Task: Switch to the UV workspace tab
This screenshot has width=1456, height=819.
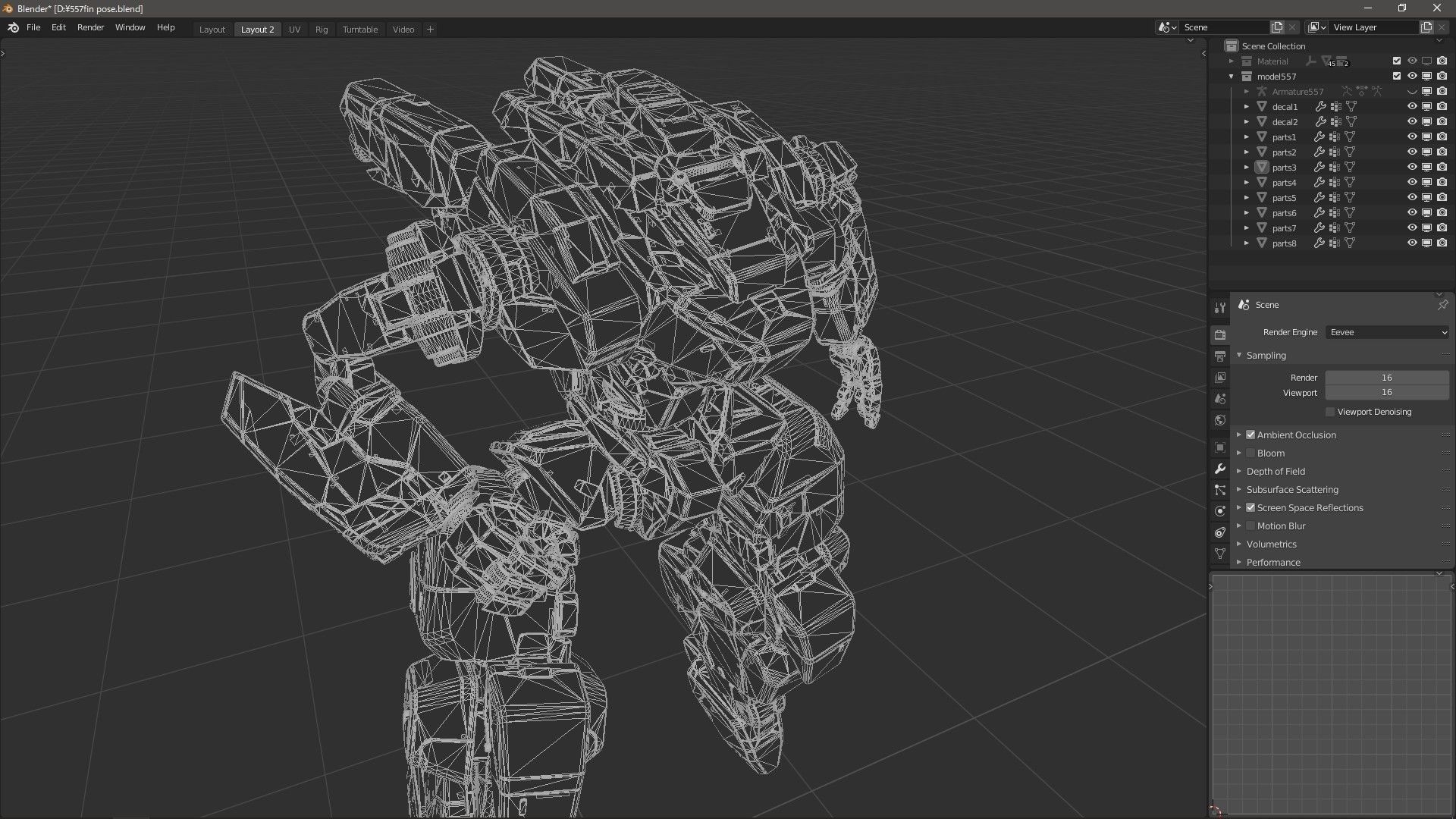Action: point(294,30)
